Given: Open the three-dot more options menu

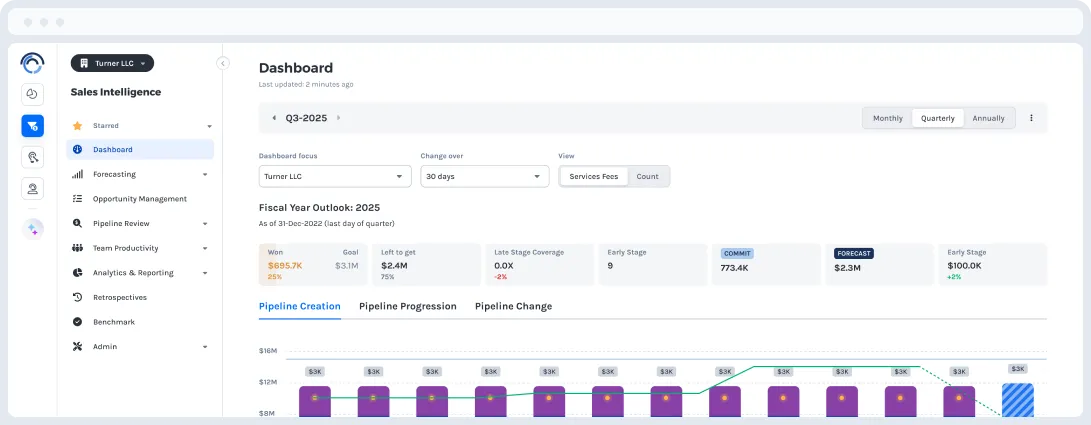Looking at the screenshot, I should 1031,118.
